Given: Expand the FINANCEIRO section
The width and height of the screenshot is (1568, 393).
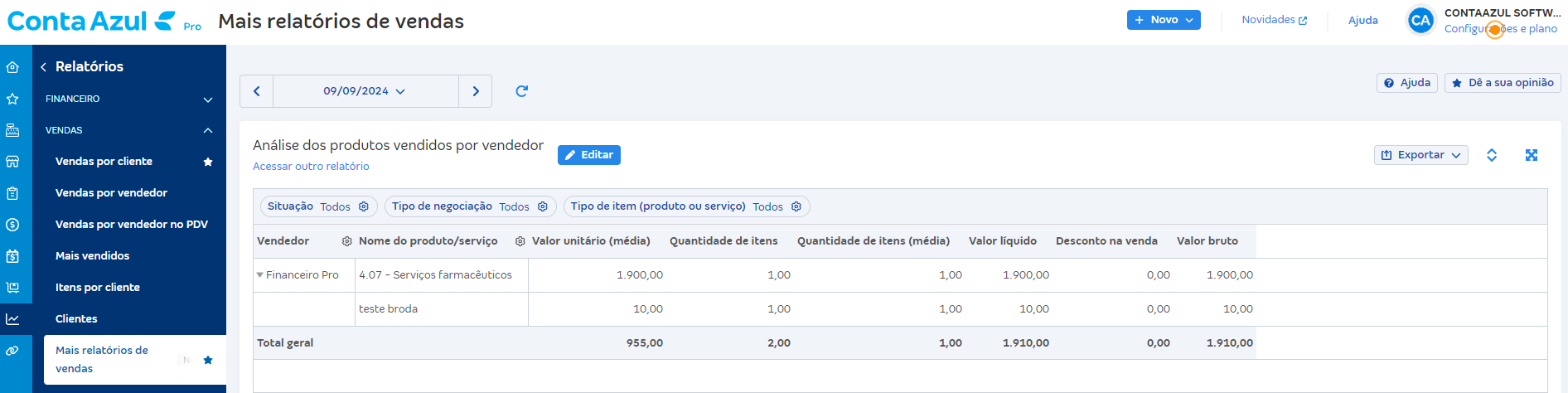Looking at the screenshot, I should tap(129, 99).
